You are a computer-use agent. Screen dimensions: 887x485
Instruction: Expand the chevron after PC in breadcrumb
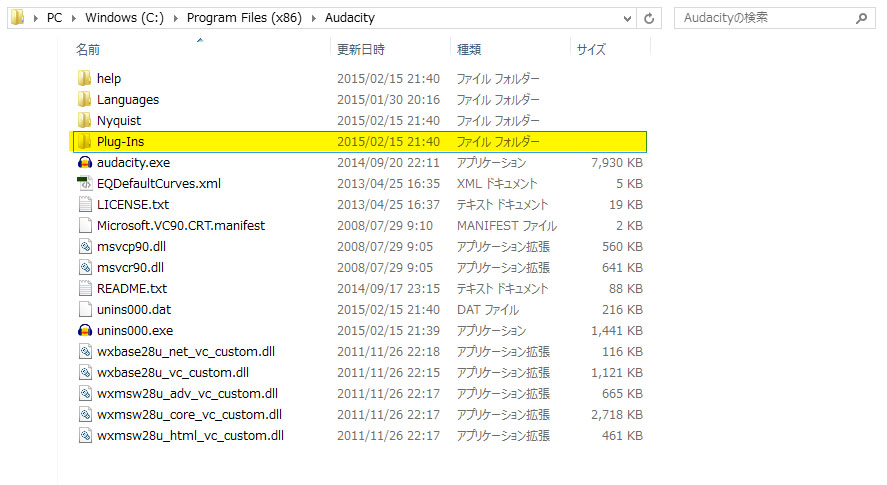coord(74,18)
